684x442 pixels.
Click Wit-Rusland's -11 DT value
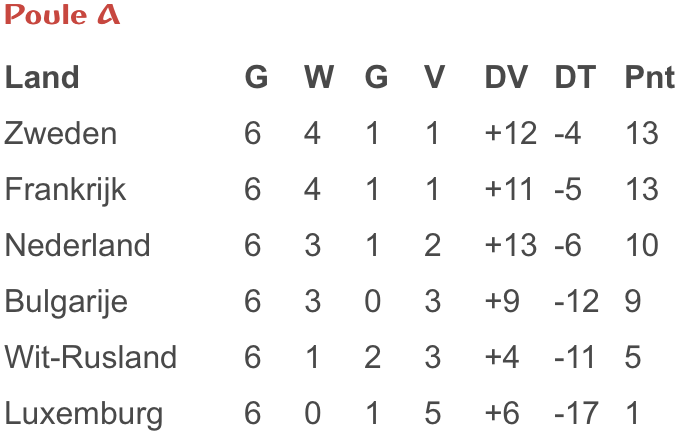pos(576,357)
